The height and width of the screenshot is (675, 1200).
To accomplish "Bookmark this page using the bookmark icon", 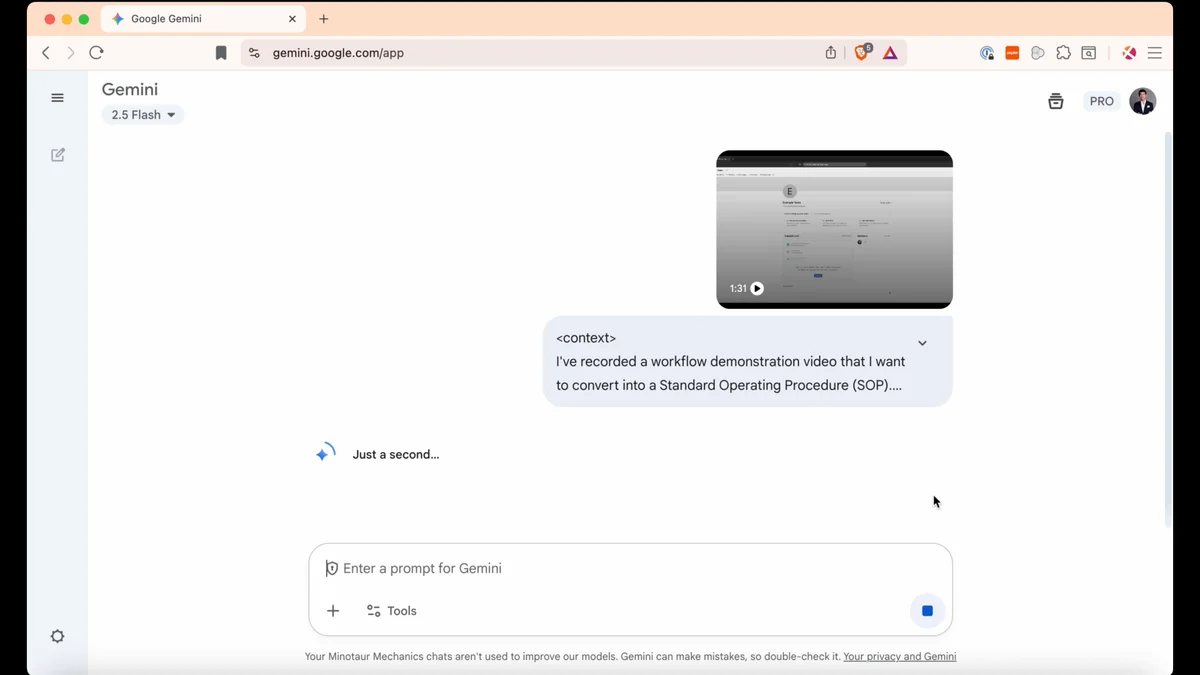I will click(221, 53).
